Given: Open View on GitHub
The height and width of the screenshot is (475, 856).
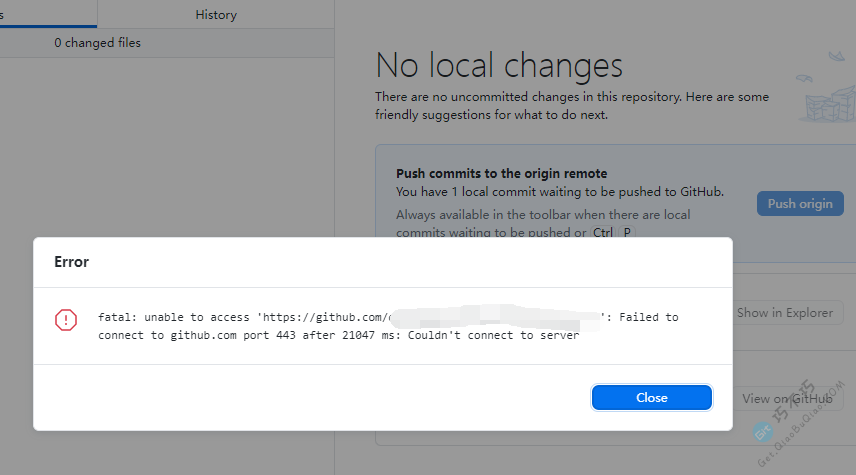Looking at the screenshot, I should [788, 399].
